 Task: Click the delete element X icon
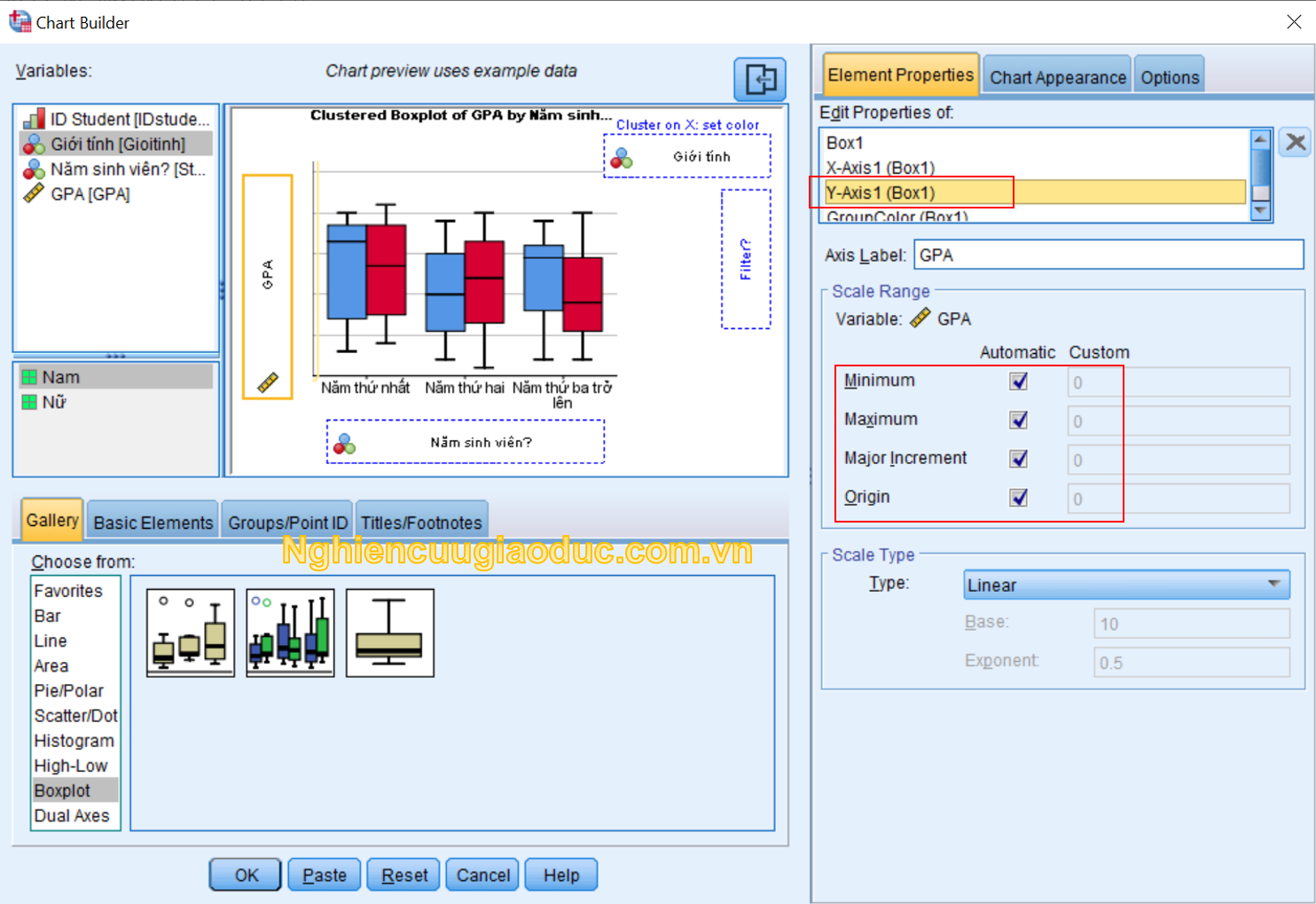1296,143
